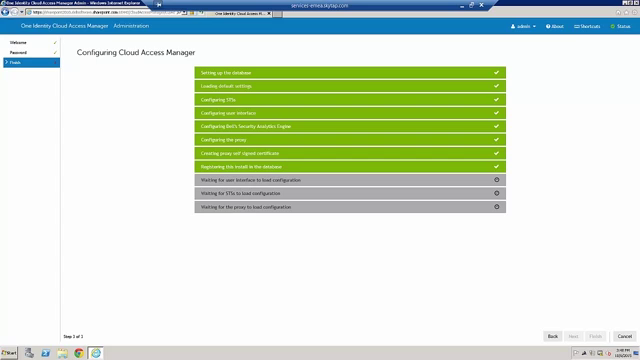
Task: Select the Password wizard step
Action: pos(31,53)
